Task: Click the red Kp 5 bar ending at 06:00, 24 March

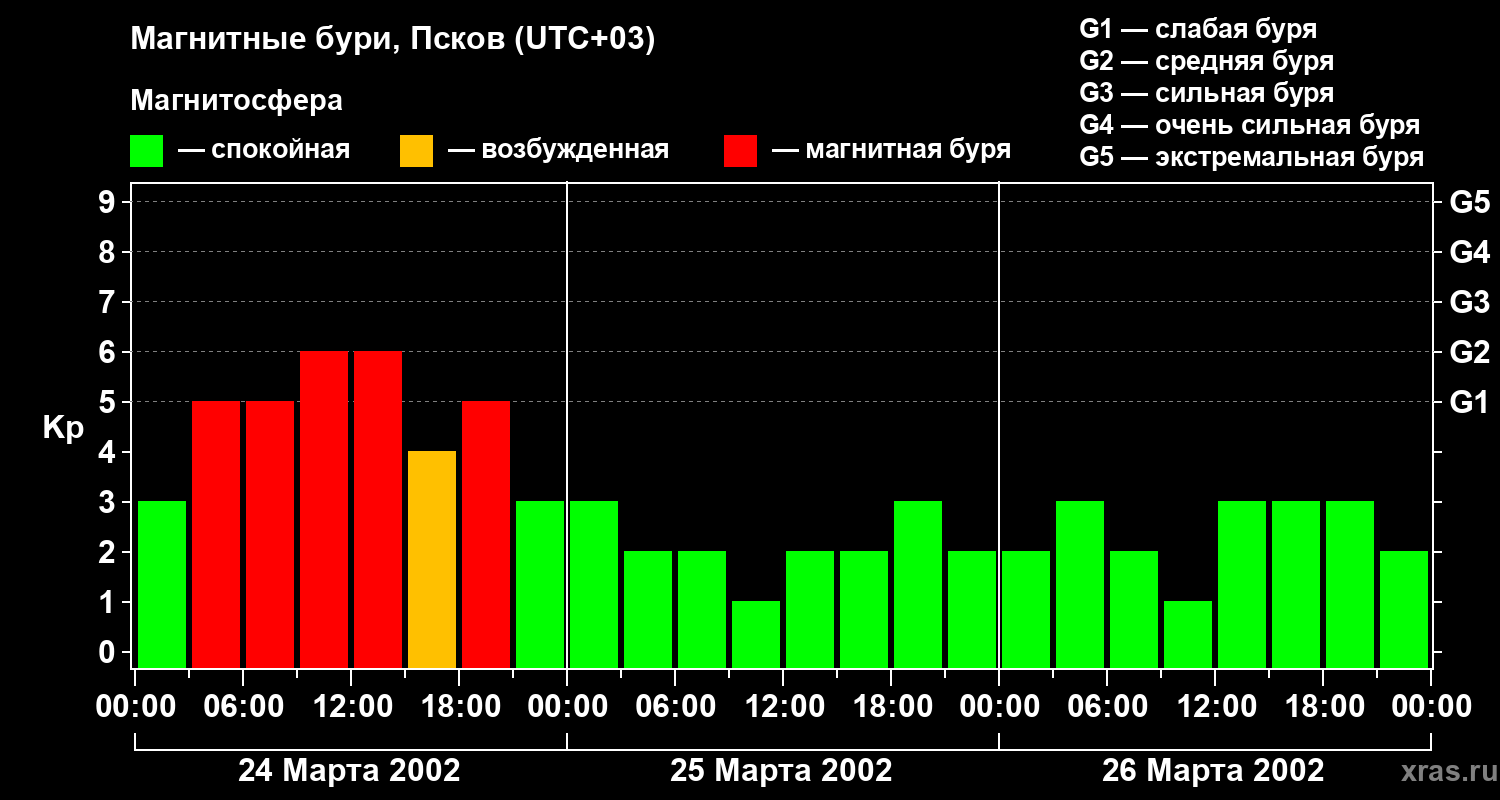Action: 216,534
